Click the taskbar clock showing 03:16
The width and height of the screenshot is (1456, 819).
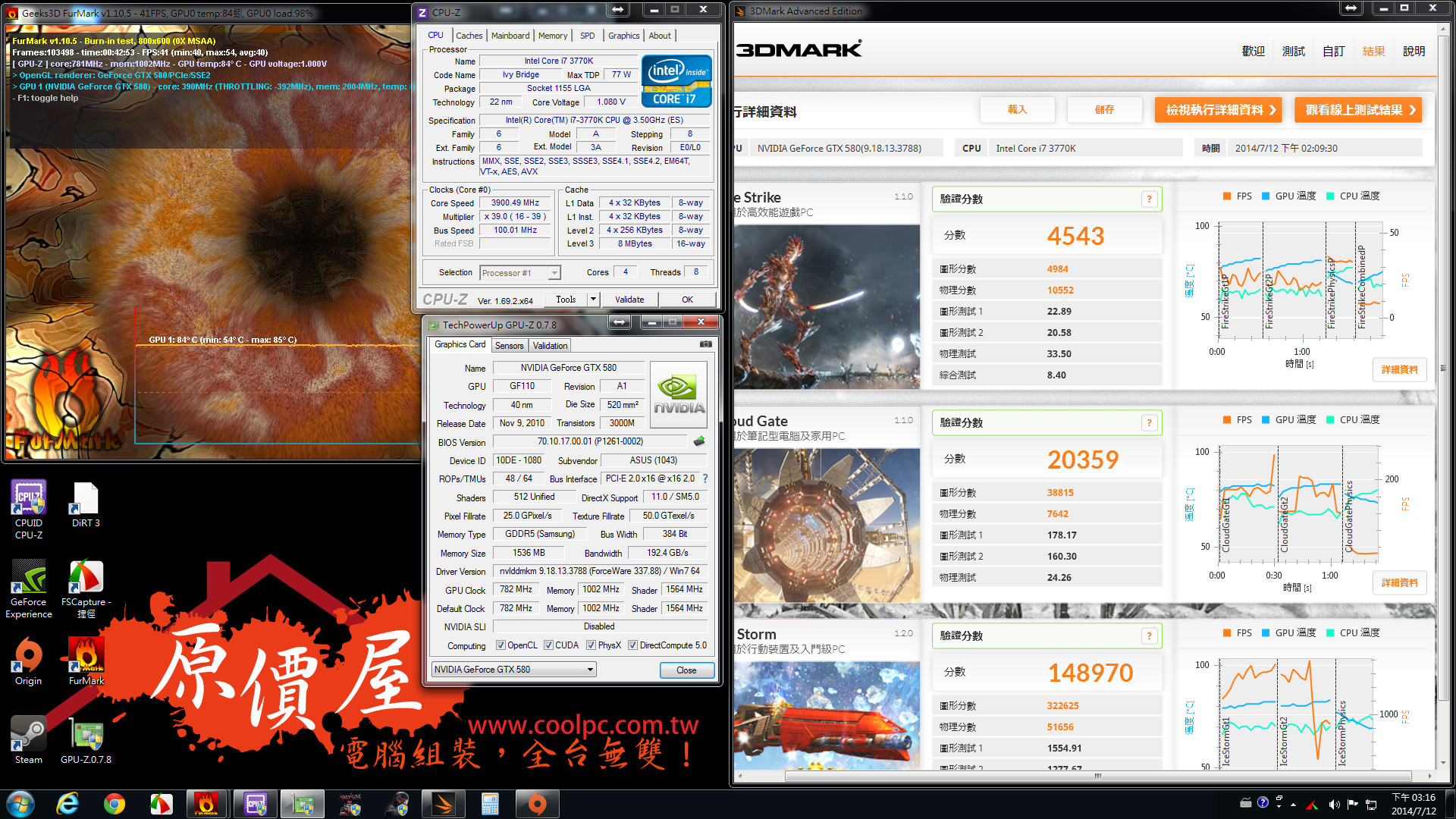1414,804
